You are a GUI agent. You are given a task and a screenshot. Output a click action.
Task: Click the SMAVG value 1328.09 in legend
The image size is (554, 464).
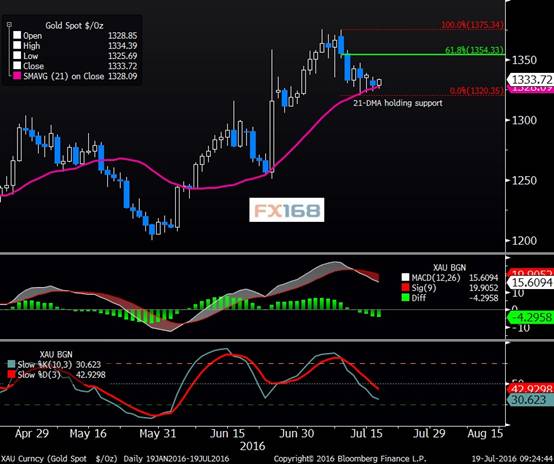click(122, 76)
